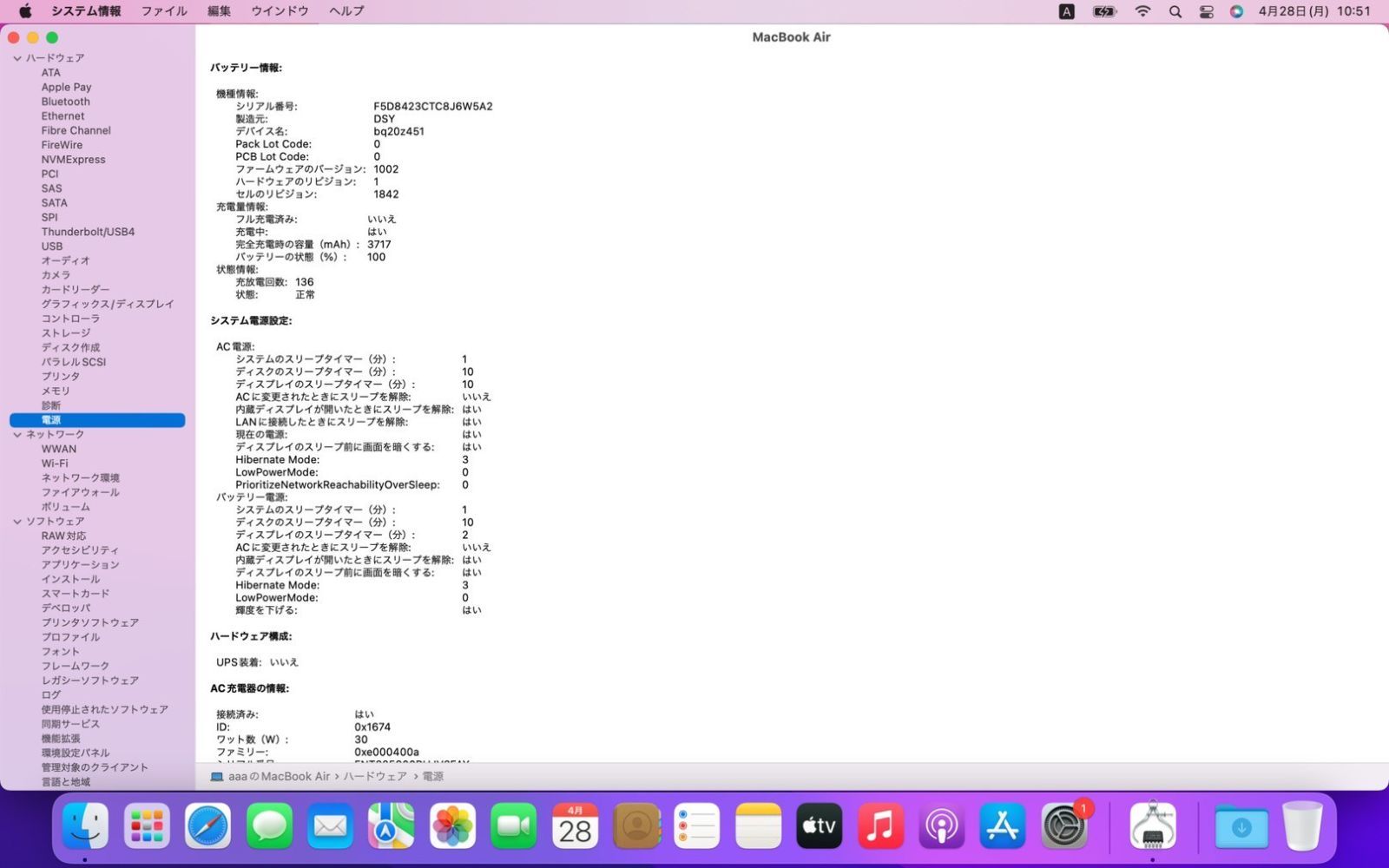
Task: Select Ethernet in sidebar
Action: tap(63, 116)
